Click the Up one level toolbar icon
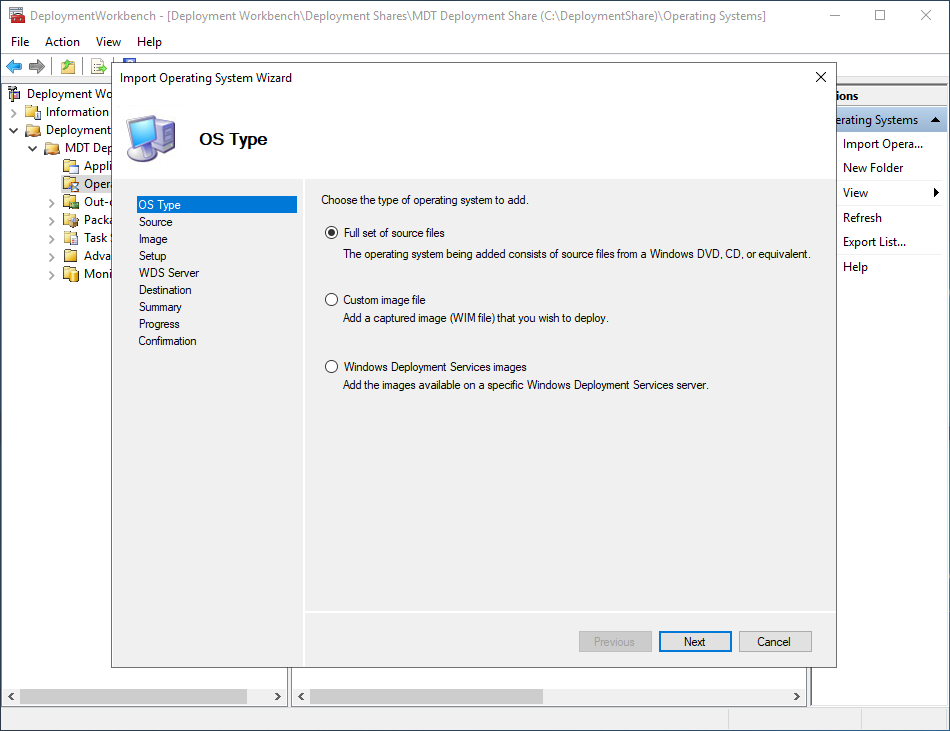The image size is (950, 731). pos(68,66)
